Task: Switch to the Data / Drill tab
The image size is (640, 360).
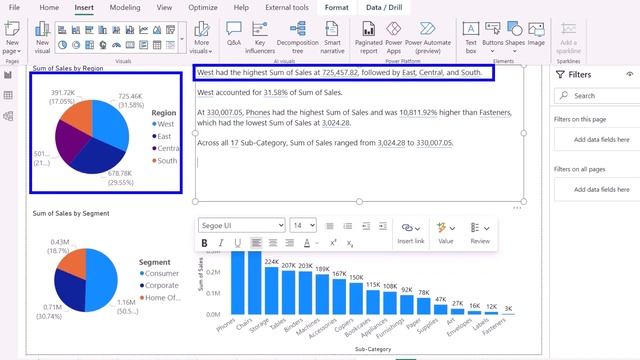Action: pyautogui.click(x=384, y=7)
